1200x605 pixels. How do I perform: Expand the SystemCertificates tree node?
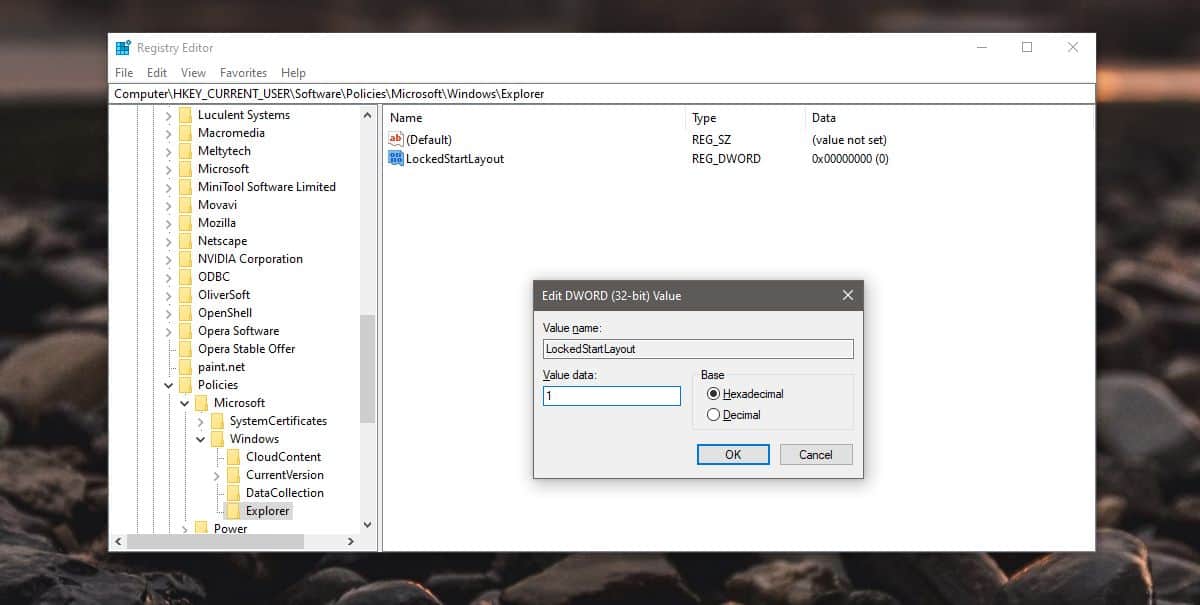tap(201, 421)
